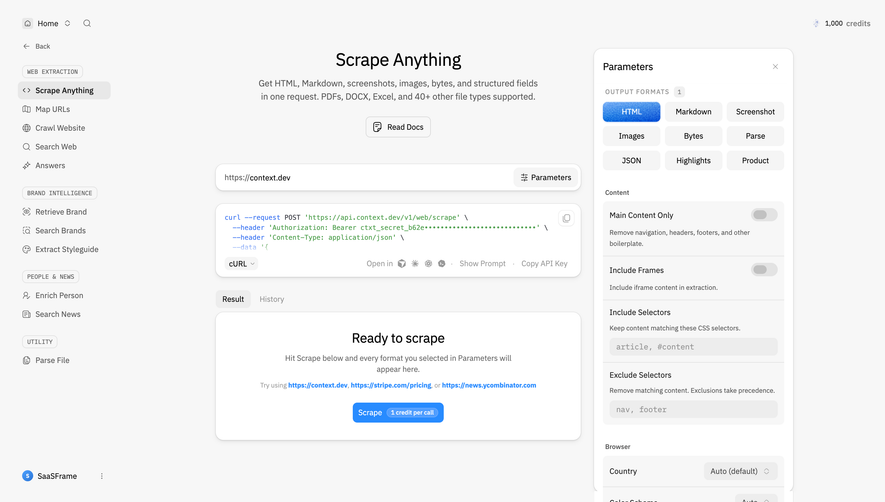Click the SaaSFrame avatar
The image size is (885, 502).
pos(28,476)
